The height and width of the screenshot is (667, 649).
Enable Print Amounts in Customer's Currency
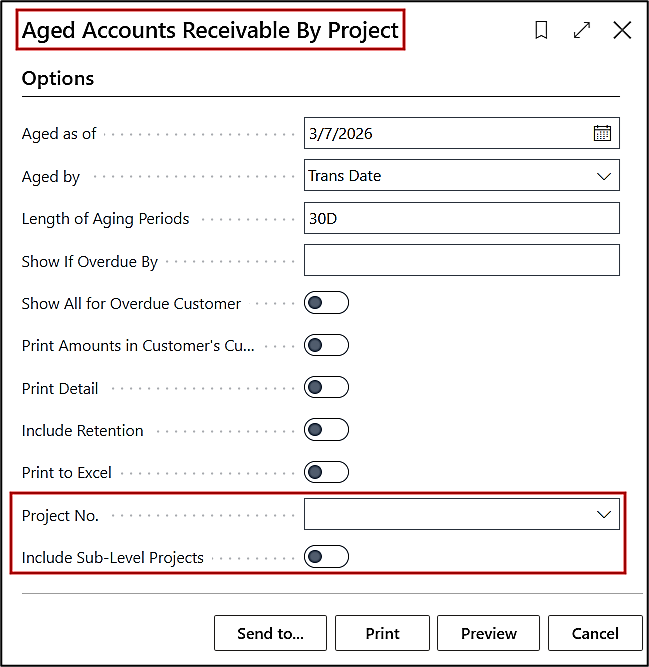click(x=326, y=345)
